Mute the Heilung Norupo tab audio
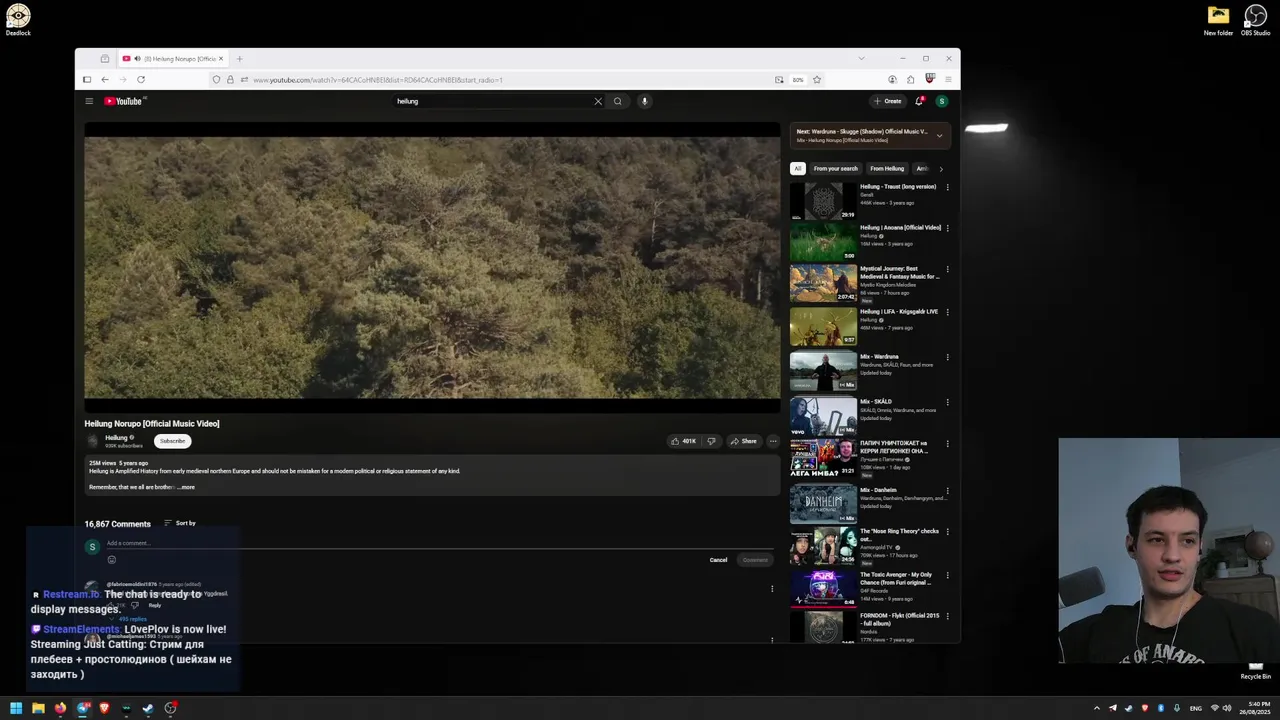1280x720 pixels. pos(137,59)
